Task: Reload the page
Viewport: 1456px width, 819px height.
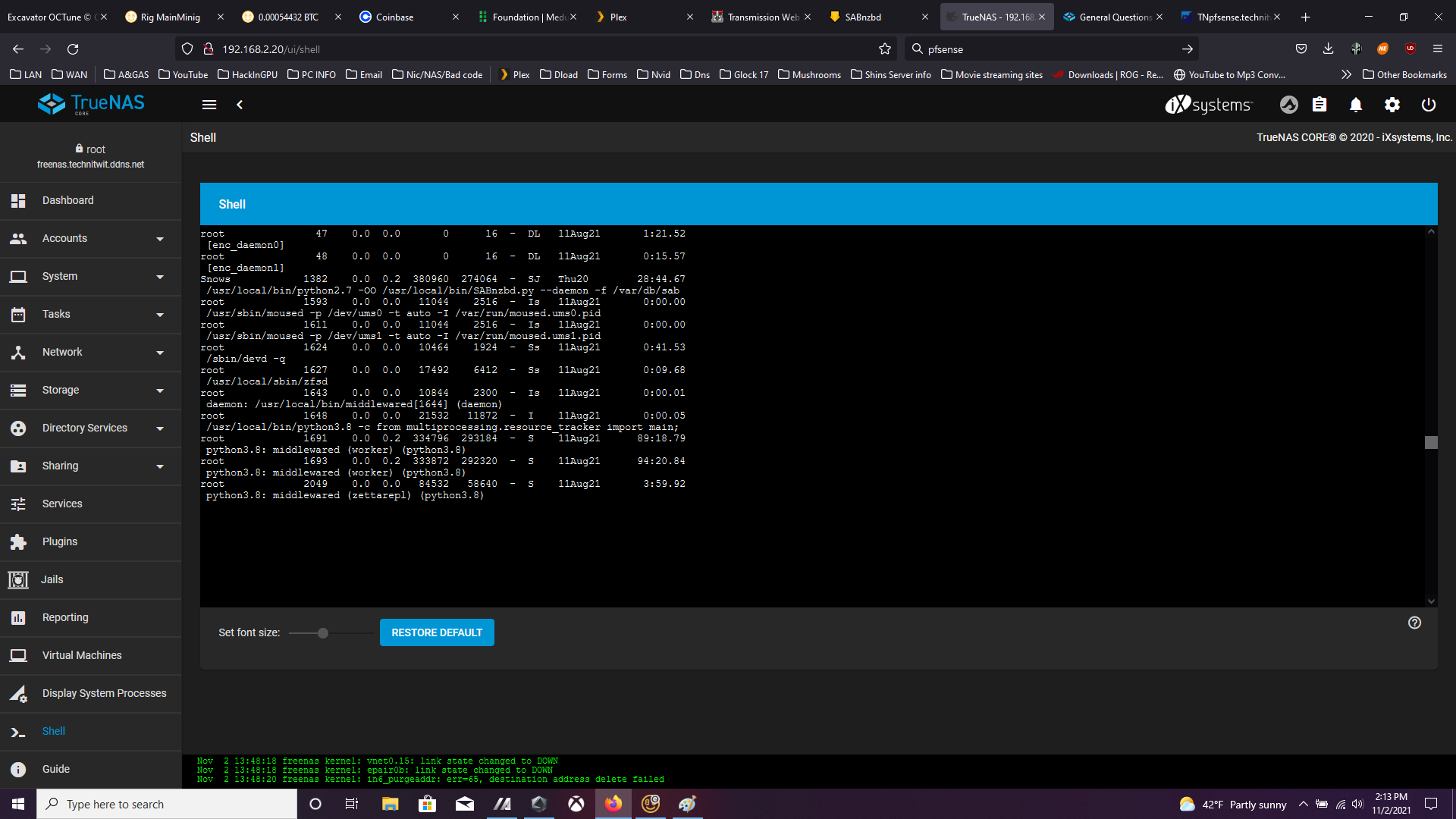Action: point(73,49)
